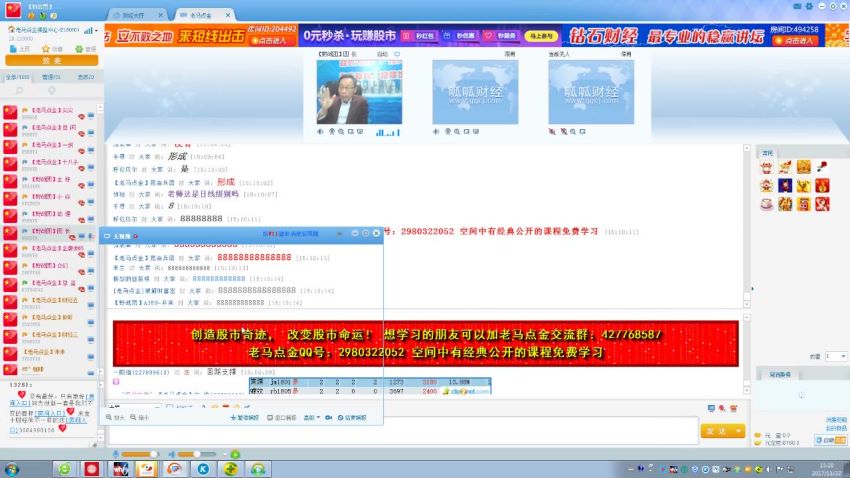Click the 消费明细 link
The width and height of the screenshot is (850, 478).
point(836,420)
